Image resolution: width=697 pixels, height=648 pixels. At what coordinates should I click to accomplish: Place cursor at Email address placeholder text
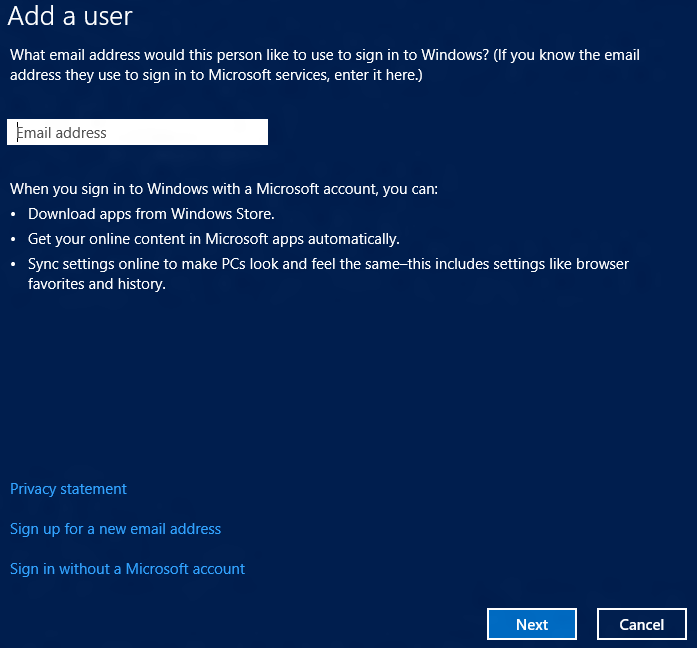pos(61,133)
